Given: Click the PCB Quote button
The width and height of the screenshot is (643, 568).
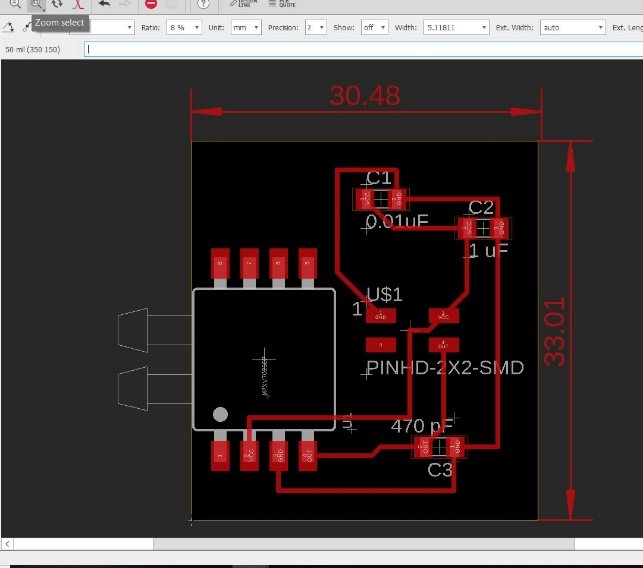Looking at the screenshot, I should [x=282, y=4].
